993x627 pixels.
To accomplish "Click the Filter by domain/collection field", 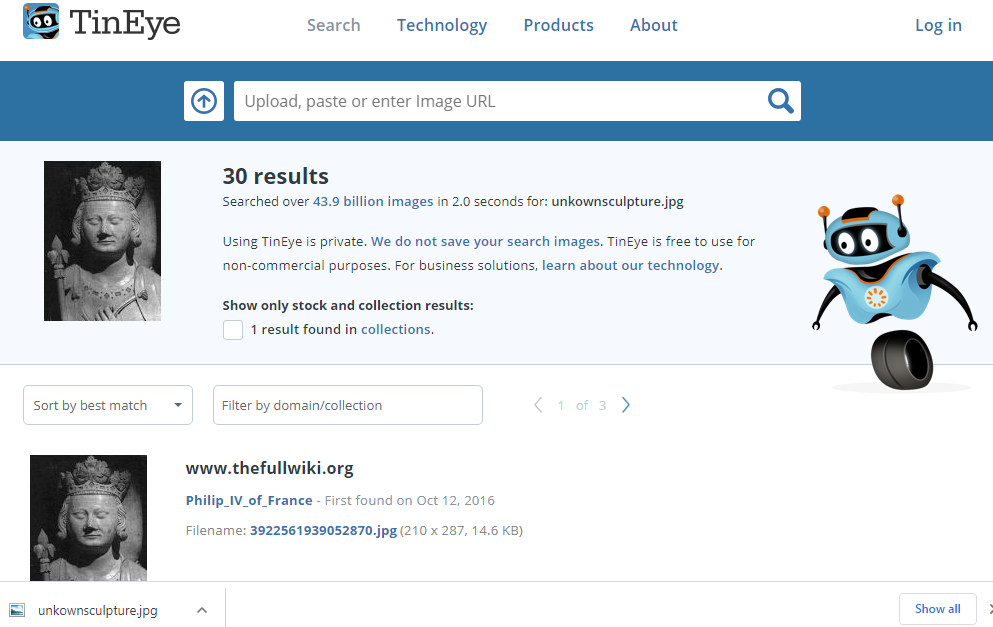I will [348, 405].
